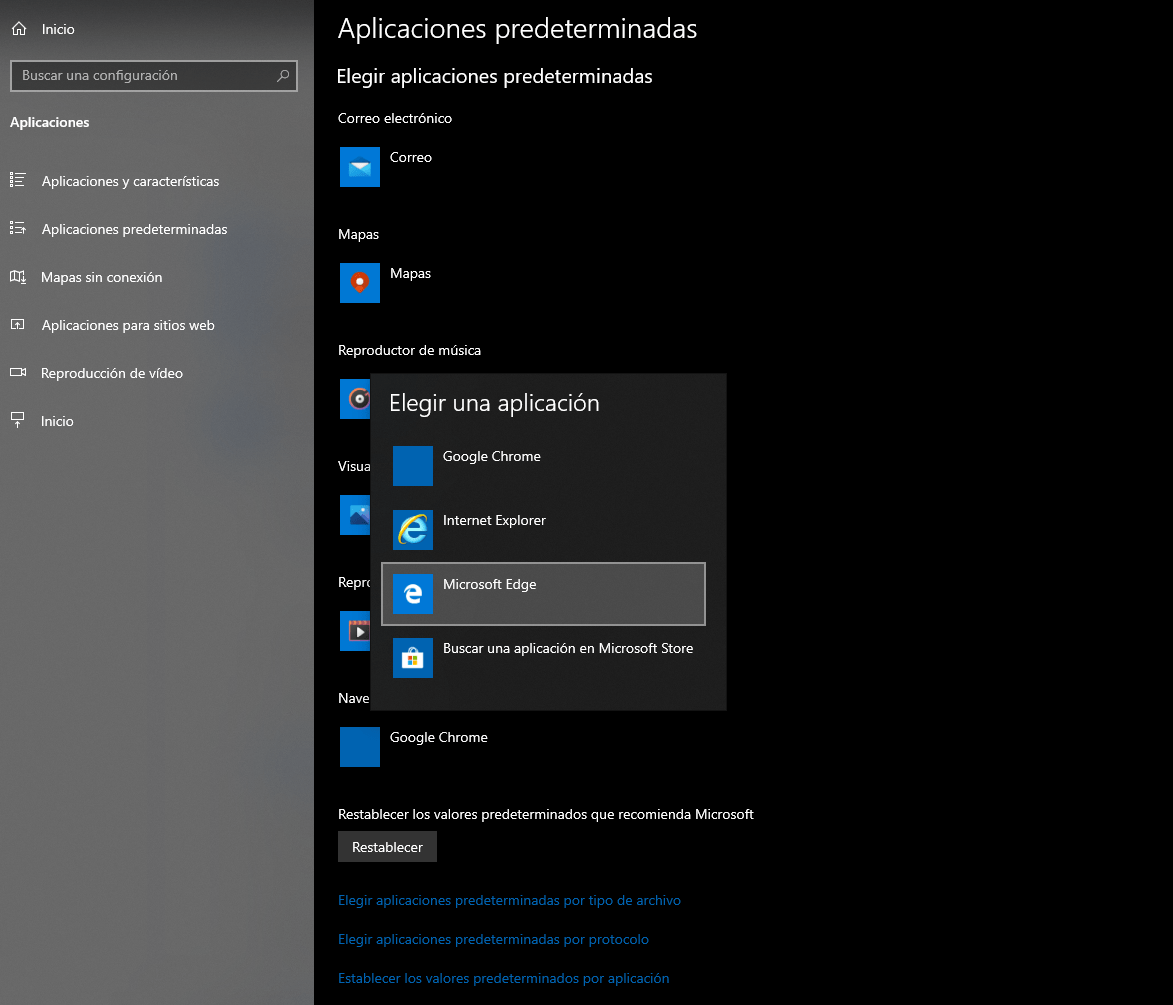Select Internet Explorer from the chooser list
This screenshot has width=1173, height=1005.
[544, 530]
